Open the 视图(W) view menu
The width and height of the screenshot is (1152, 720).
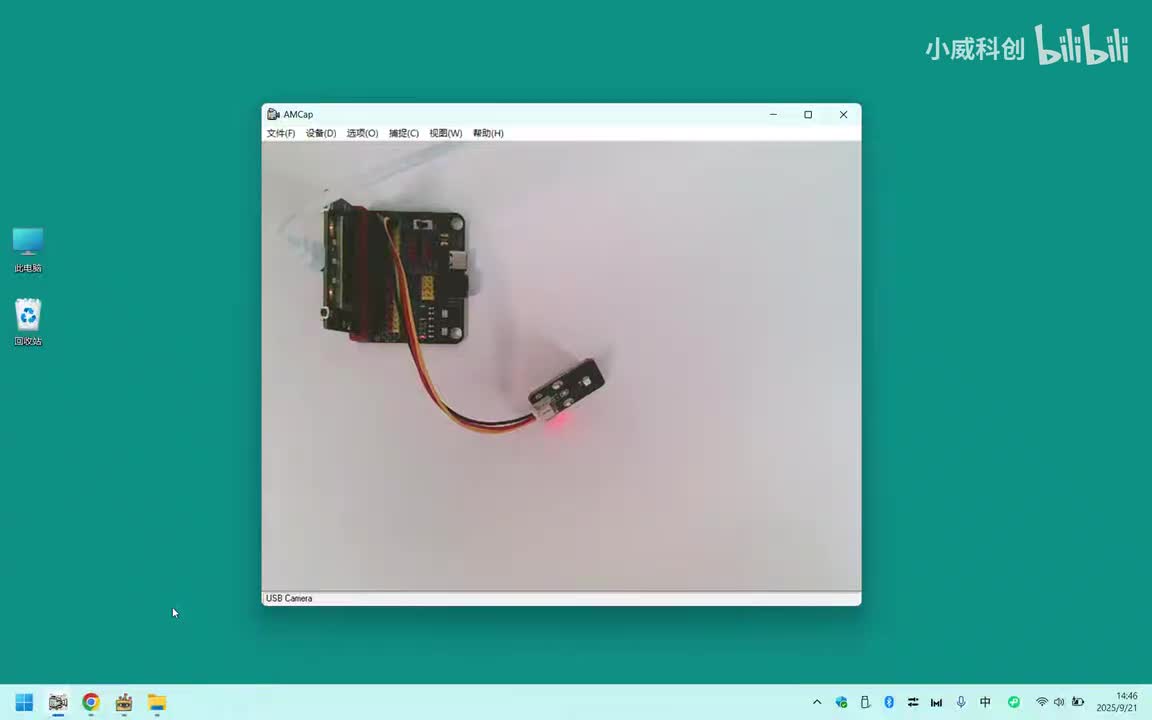click(445, 133)
